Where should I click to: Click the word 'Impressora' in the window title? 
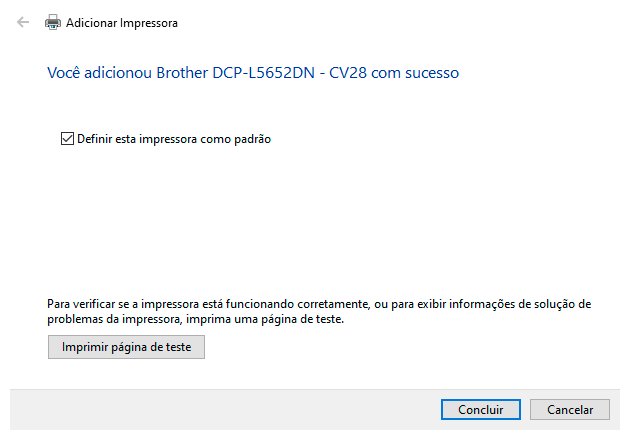[x=149, y=22]
